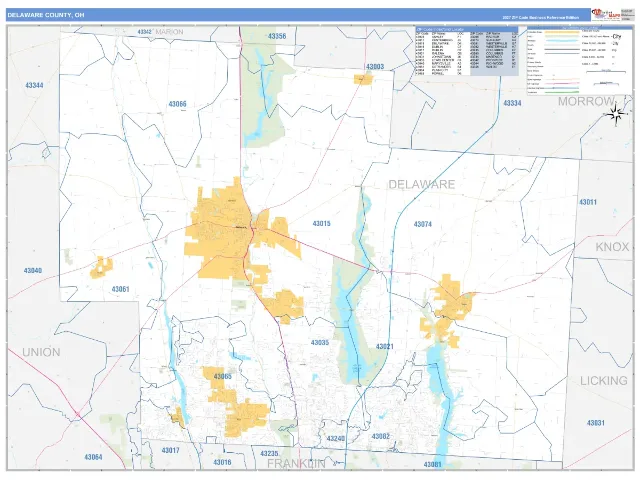Click the LICKING county label
Screen dimensions: 640x480
(x=604, y=381)
